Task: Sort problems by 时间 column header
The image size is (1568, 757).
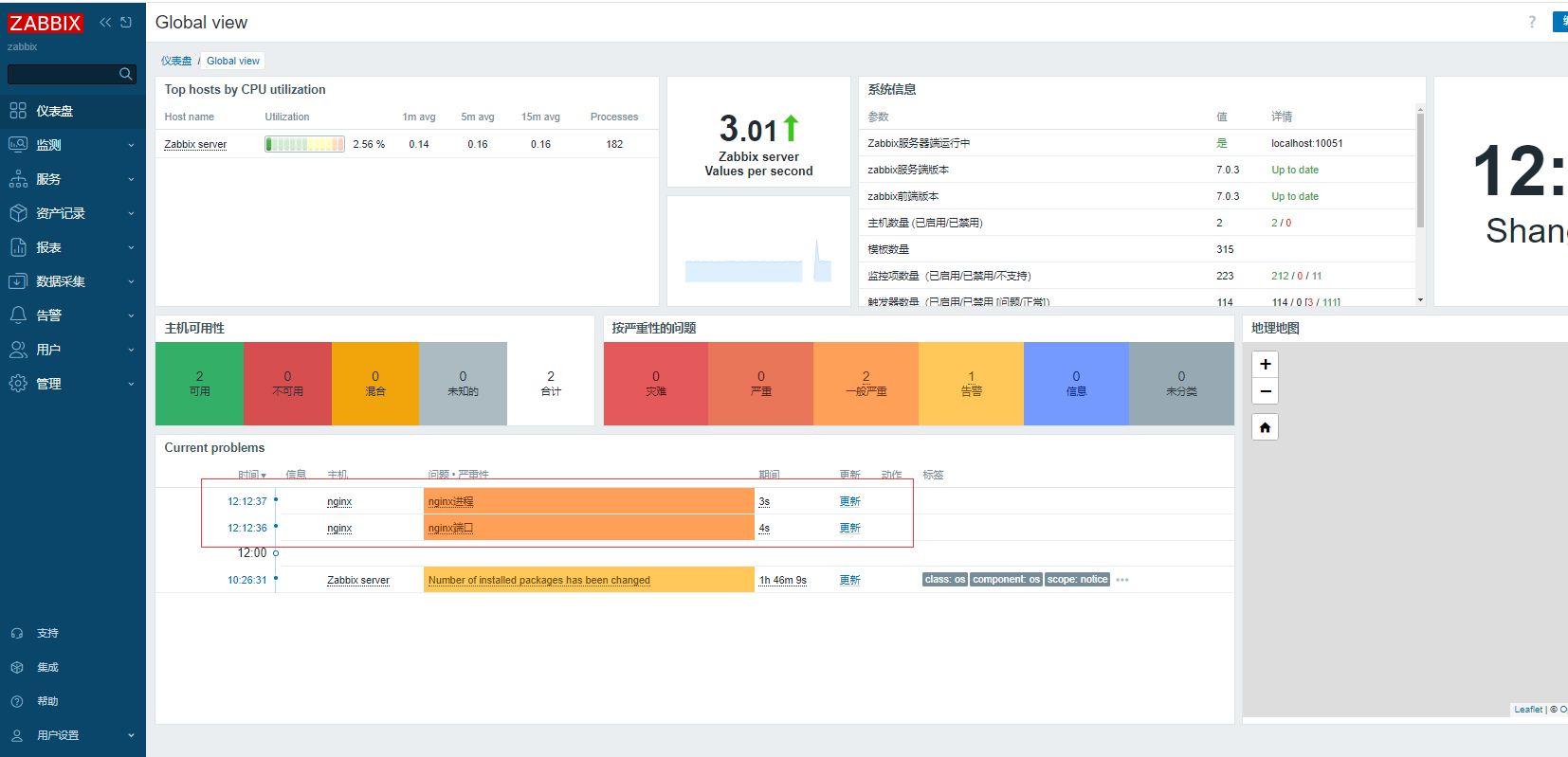Action: [x=252, y=475]
